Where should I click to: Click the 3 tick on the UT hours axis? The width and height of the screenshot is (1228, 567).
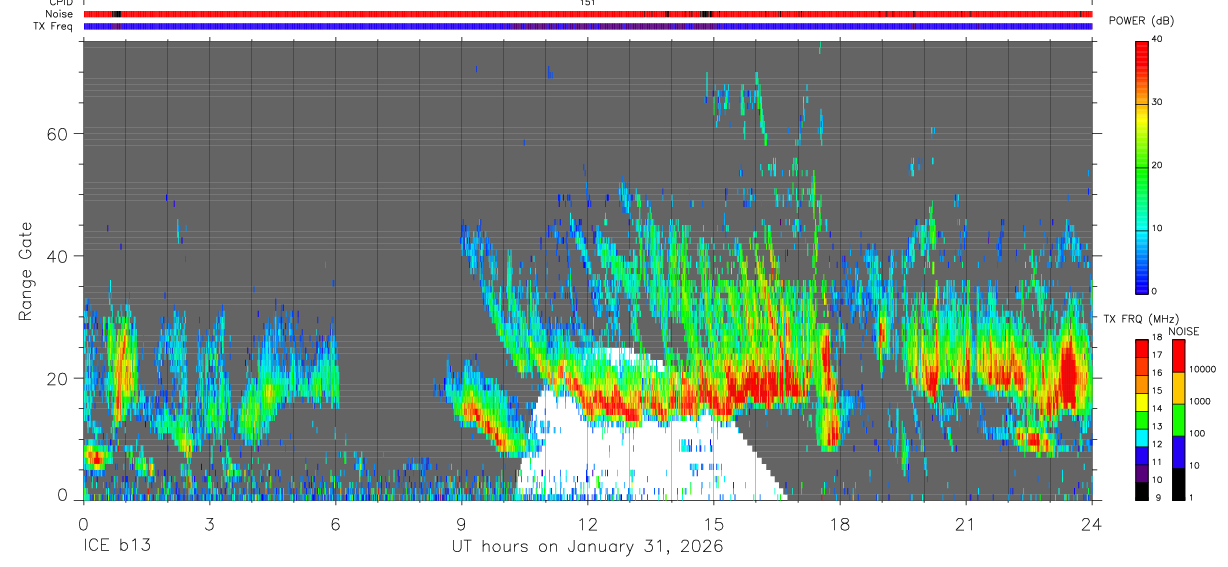[209, 523]
